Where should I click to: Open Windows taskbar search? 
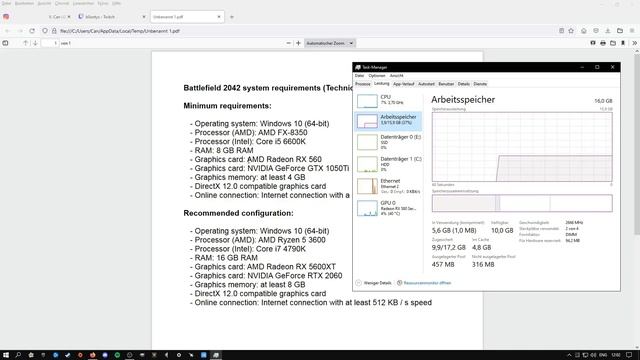coord(18,355)
